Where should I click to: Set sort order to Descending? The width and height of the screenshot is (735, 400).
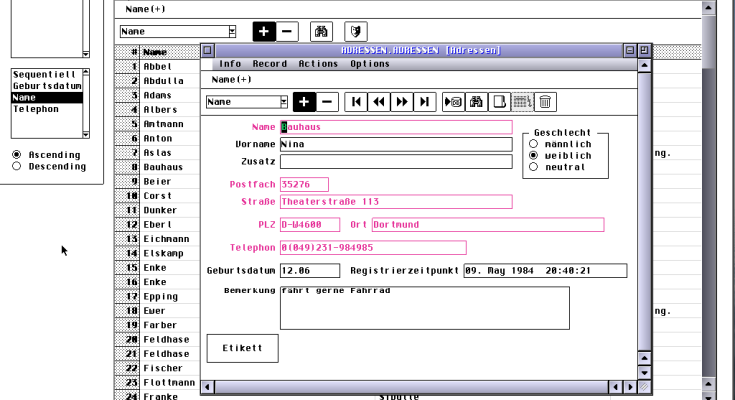[16, 166]
